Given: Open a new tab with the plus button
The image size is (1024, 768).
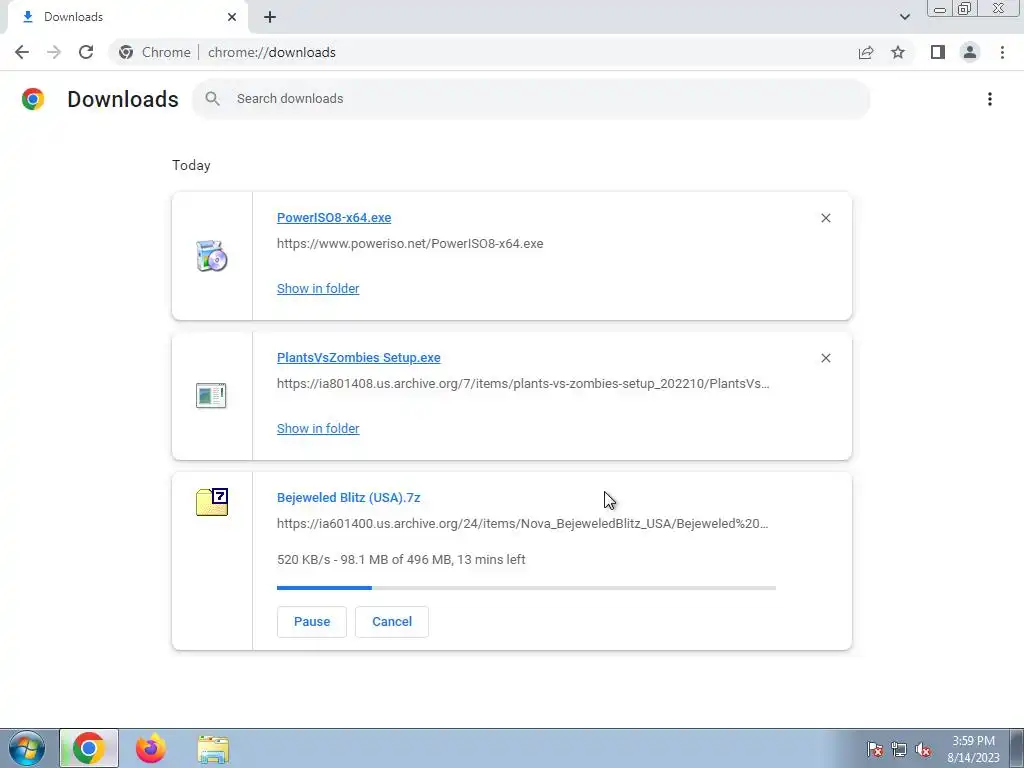Looking at the screenshot, I should point(270,17).
